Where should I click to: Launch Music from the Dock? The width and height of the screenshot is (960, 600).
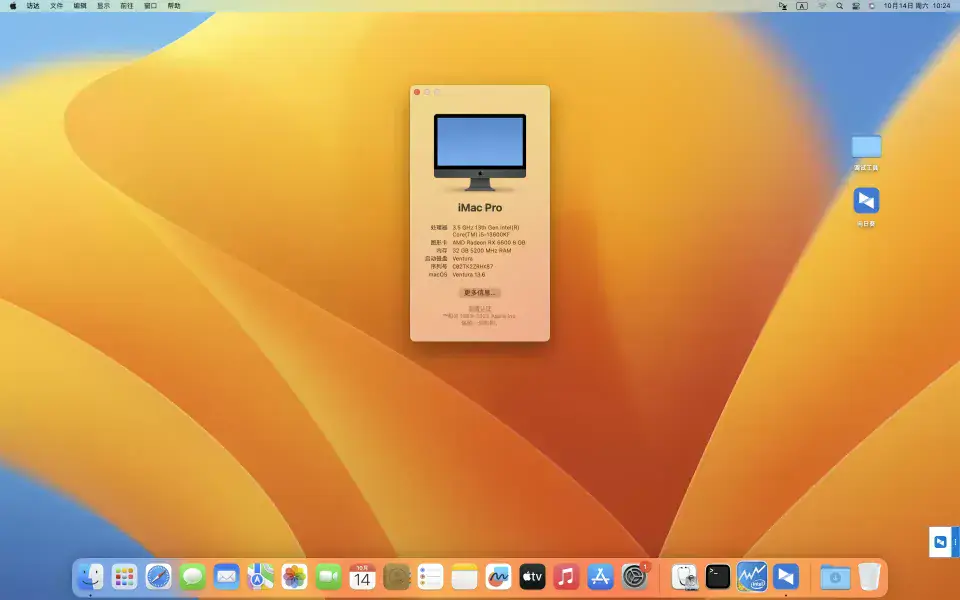pyautogui.click(x=566, y=577)
